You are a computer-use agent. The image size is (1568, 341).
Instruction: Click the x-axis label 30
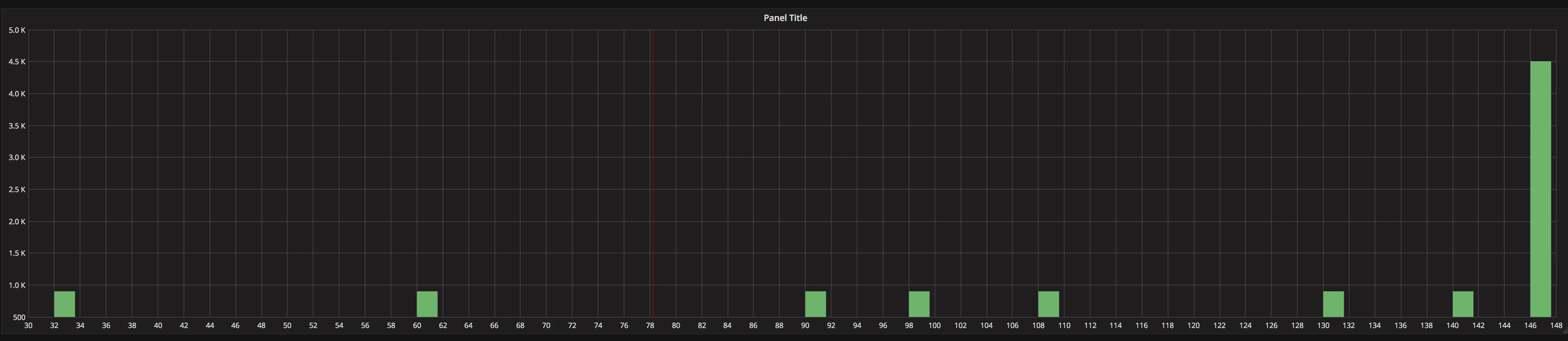pos(28,326)
